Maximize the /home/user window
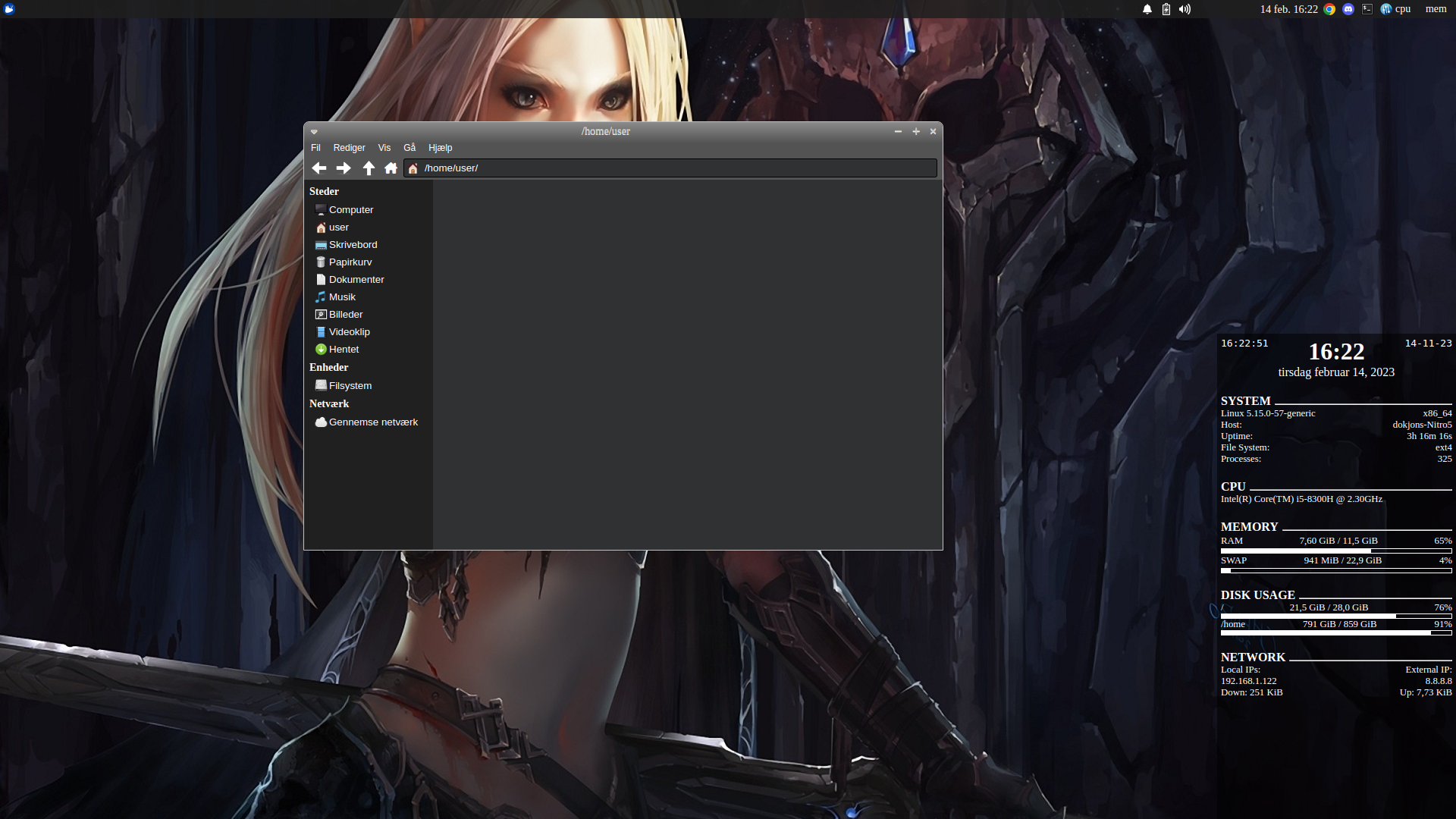The width and height of the screenshot is (1456, 819). [916, 131]
